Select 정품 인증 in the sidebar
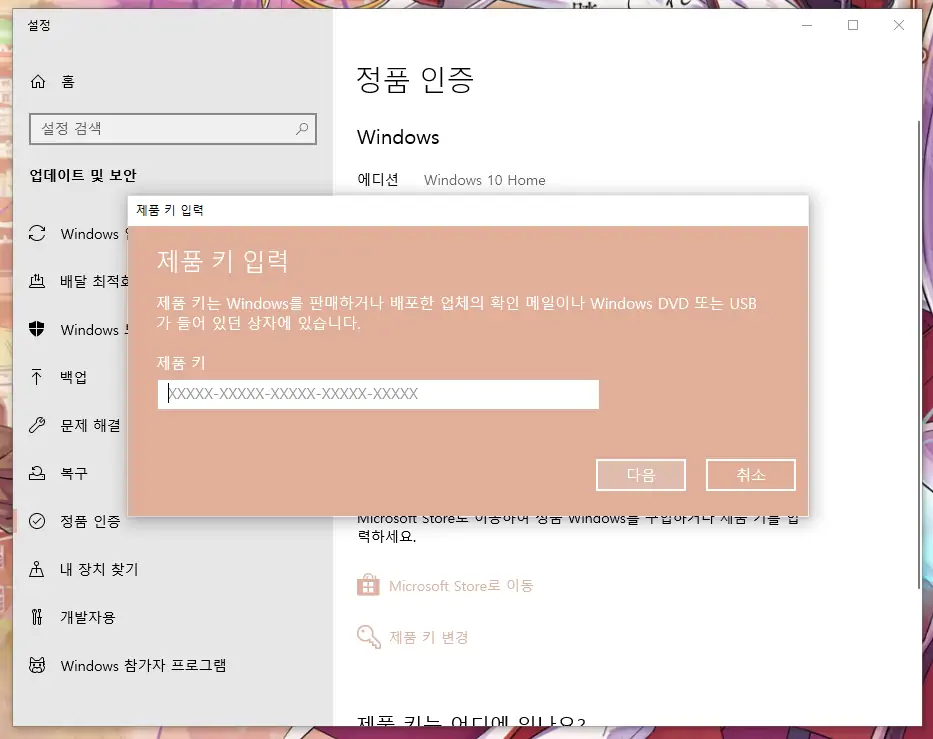933x739 pixels. click(90, 521)
